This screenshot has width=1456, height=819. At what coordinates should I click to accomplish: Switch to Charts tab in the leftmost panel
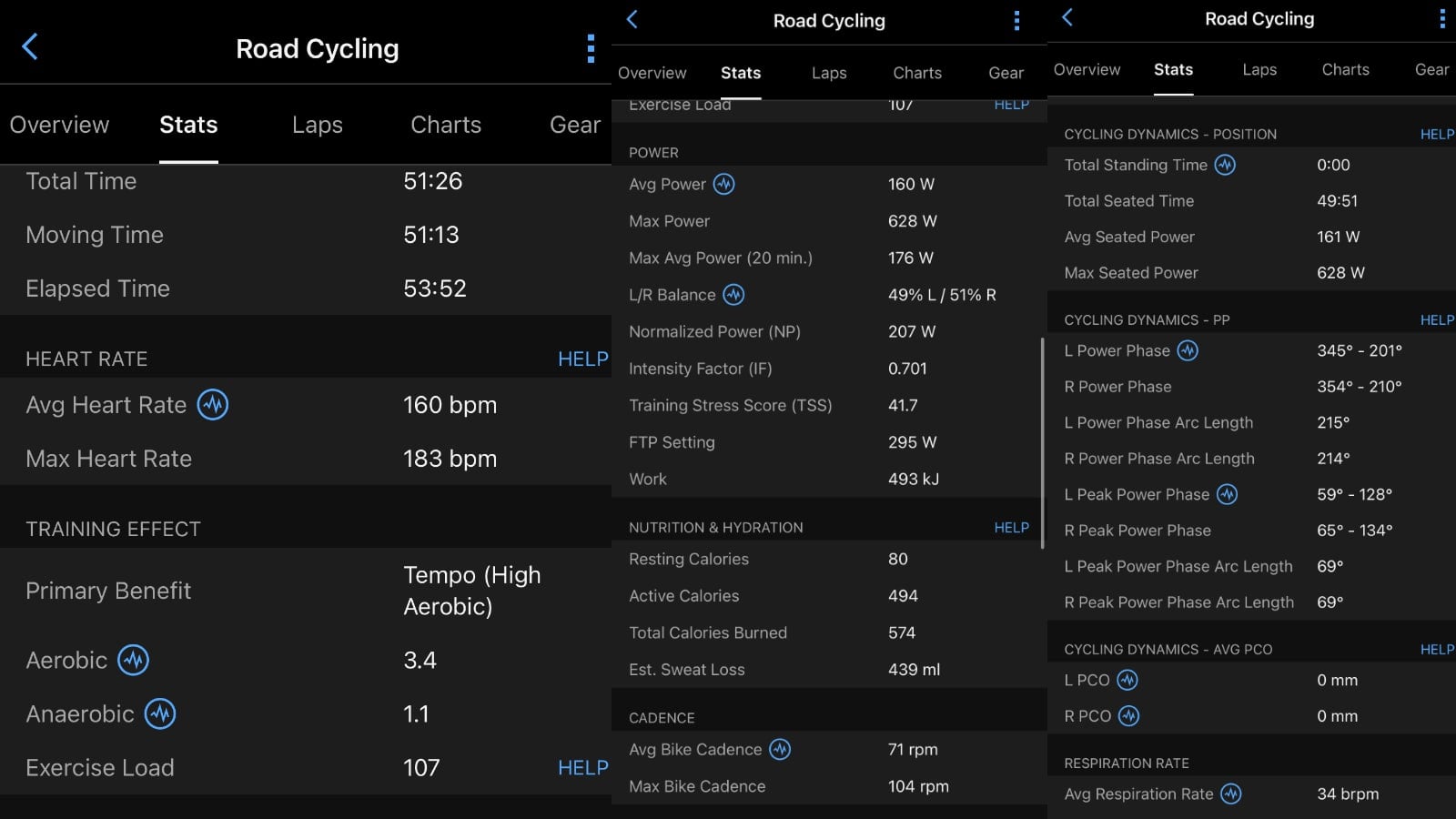point(445,125)
